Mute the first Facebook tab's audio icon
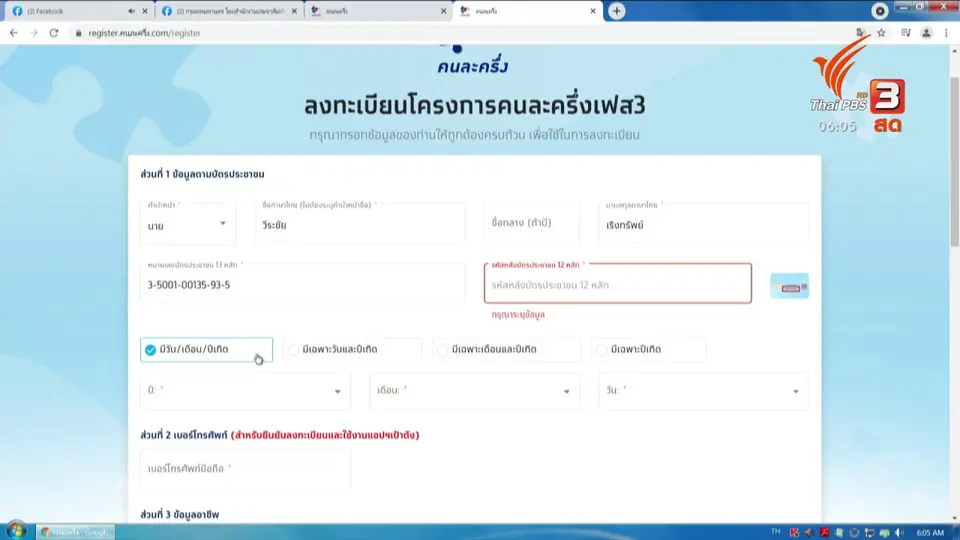This screenshot has width=960, height=540. point(131,11)
